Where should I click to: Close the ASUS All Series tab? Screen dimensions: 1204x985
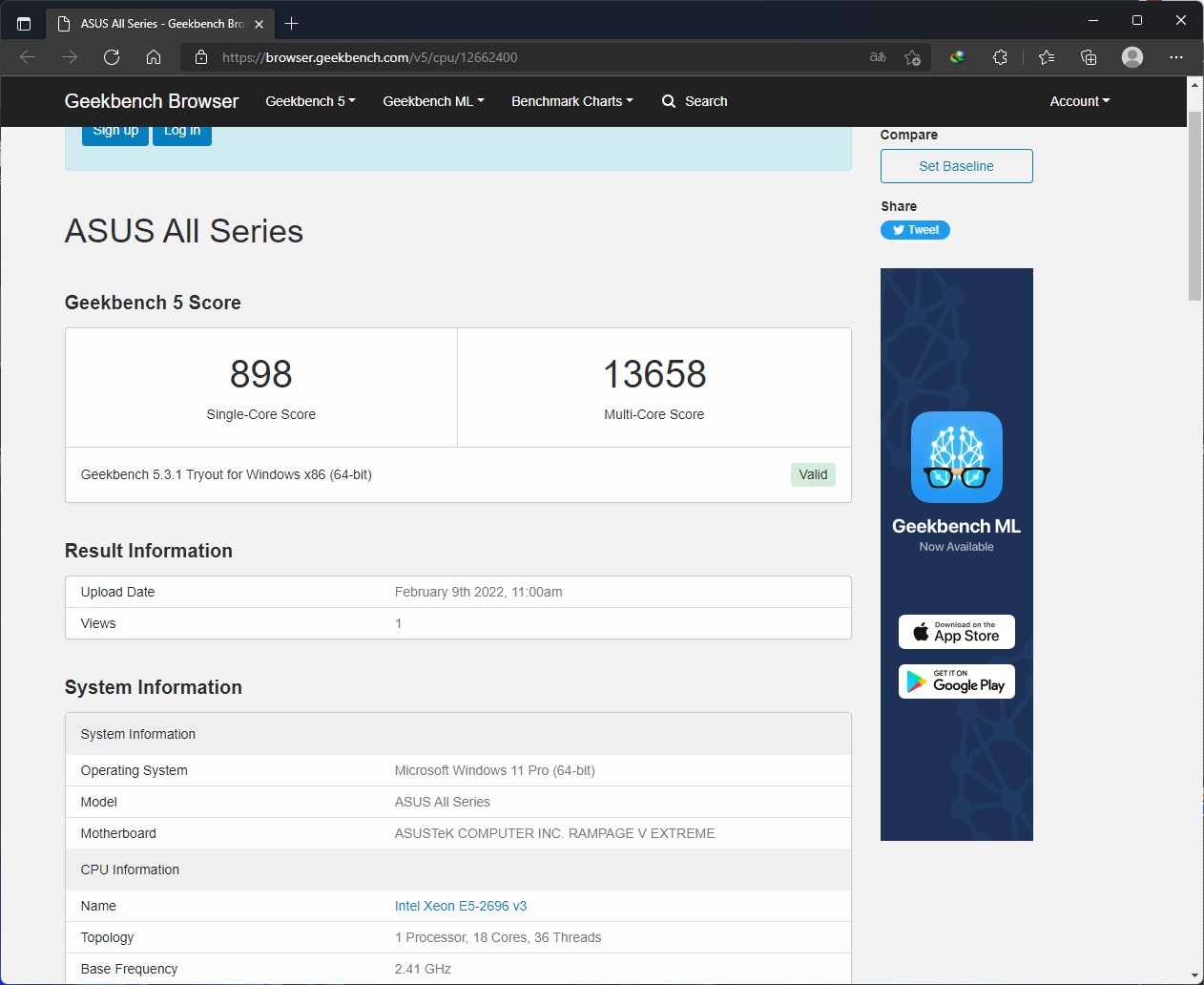coord(259,24)
